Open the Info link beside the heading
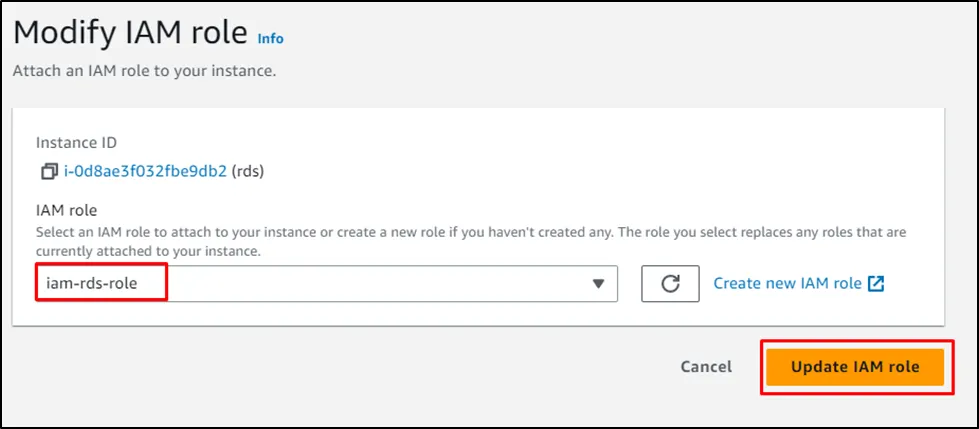 pyautogui.click(x=270, y=38)
